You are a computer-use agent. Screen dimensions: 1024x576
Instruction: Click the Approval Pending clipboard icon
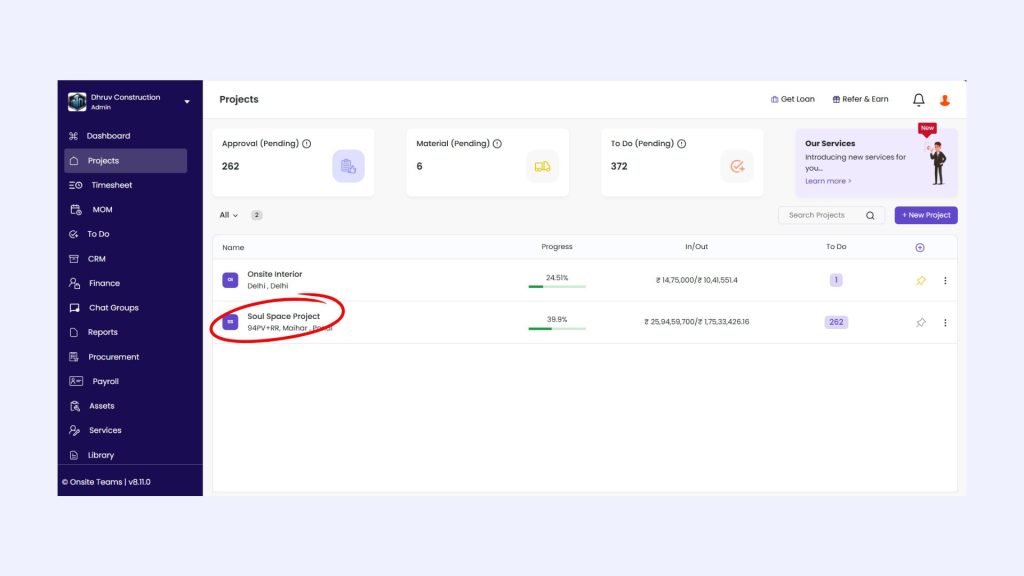(348, 166)
